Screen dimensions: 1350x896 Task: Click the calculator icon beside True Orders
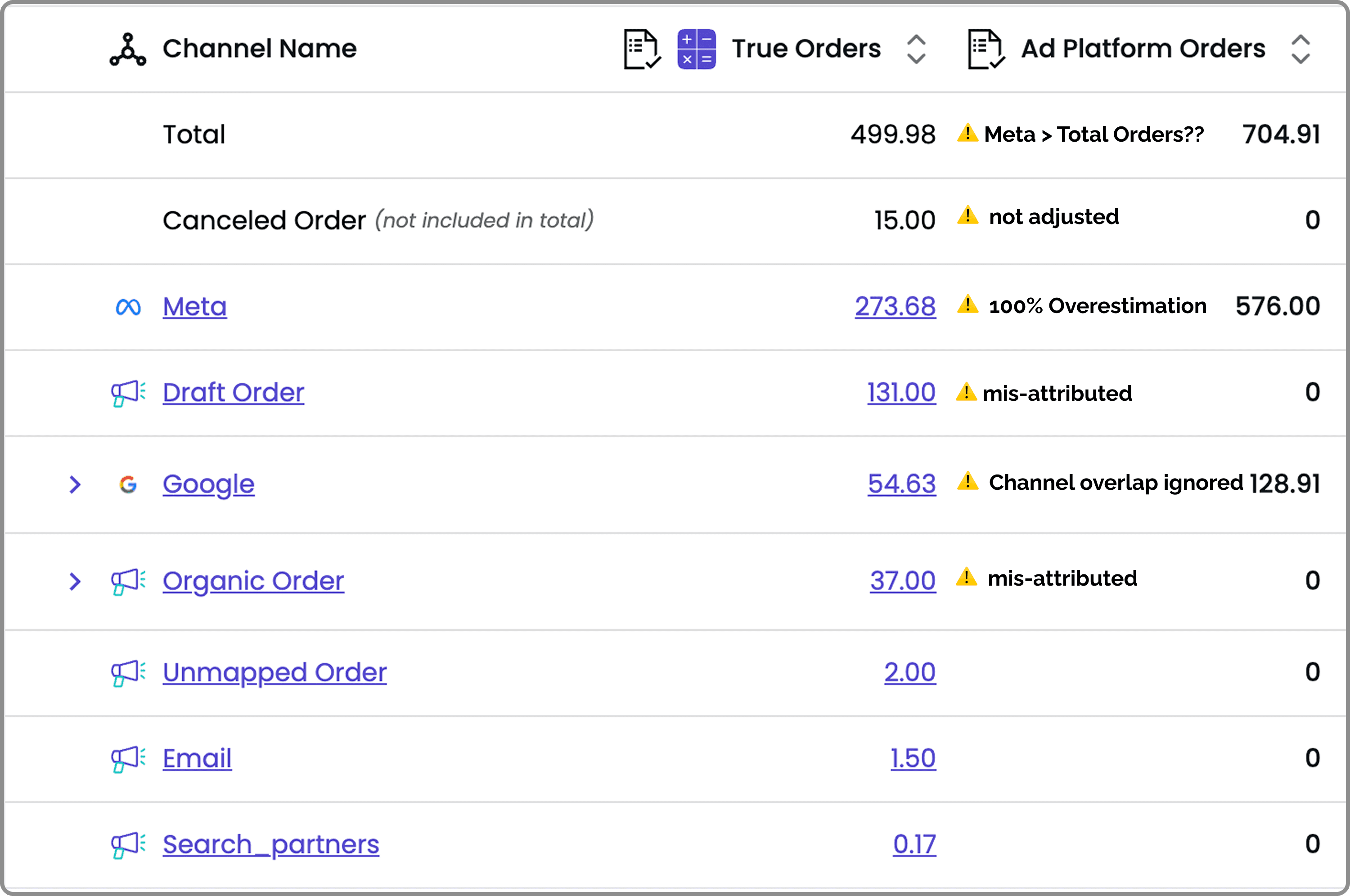point(696,49)
